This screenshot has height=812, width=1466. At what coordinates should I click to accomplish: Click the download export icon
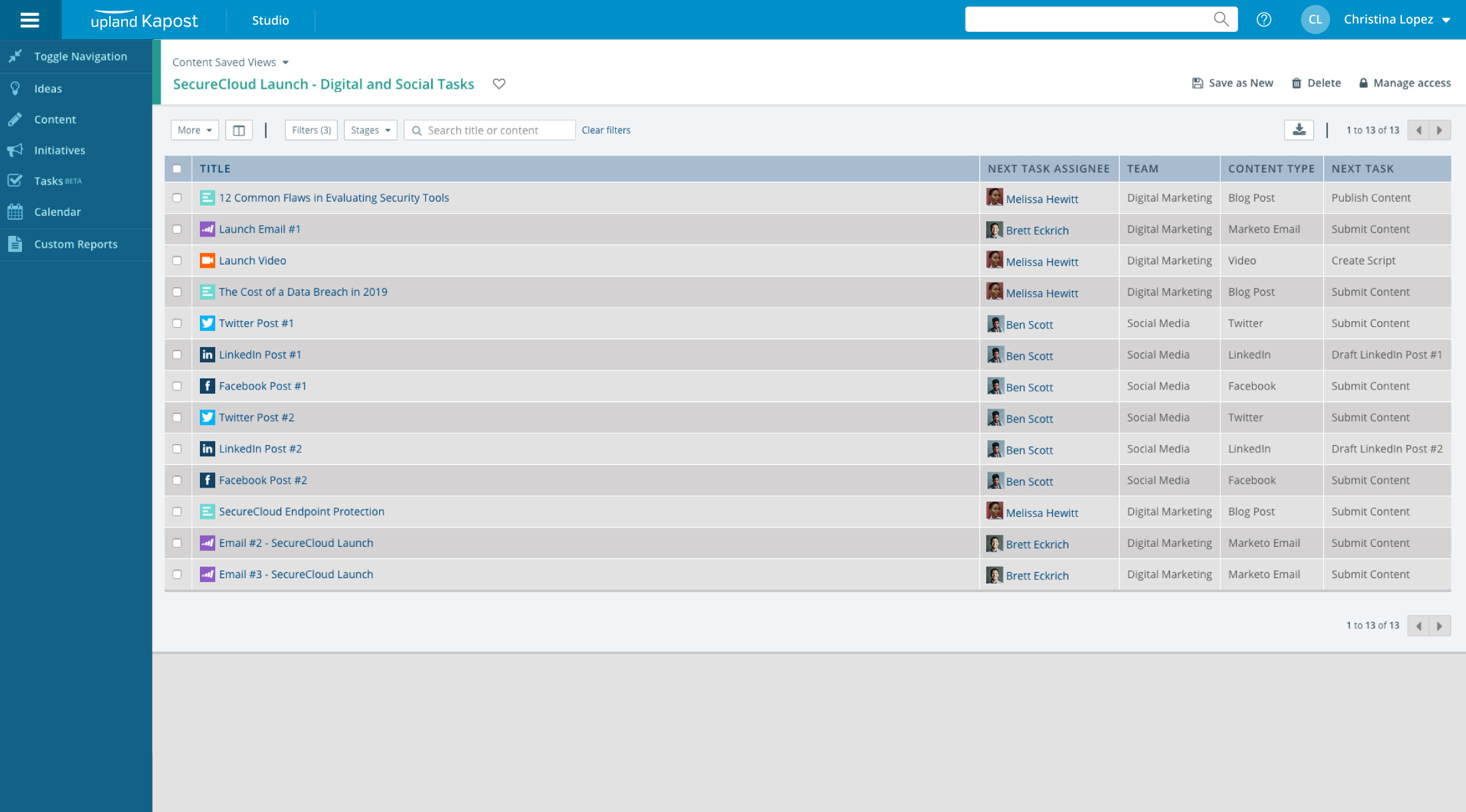coord(1299,130)
